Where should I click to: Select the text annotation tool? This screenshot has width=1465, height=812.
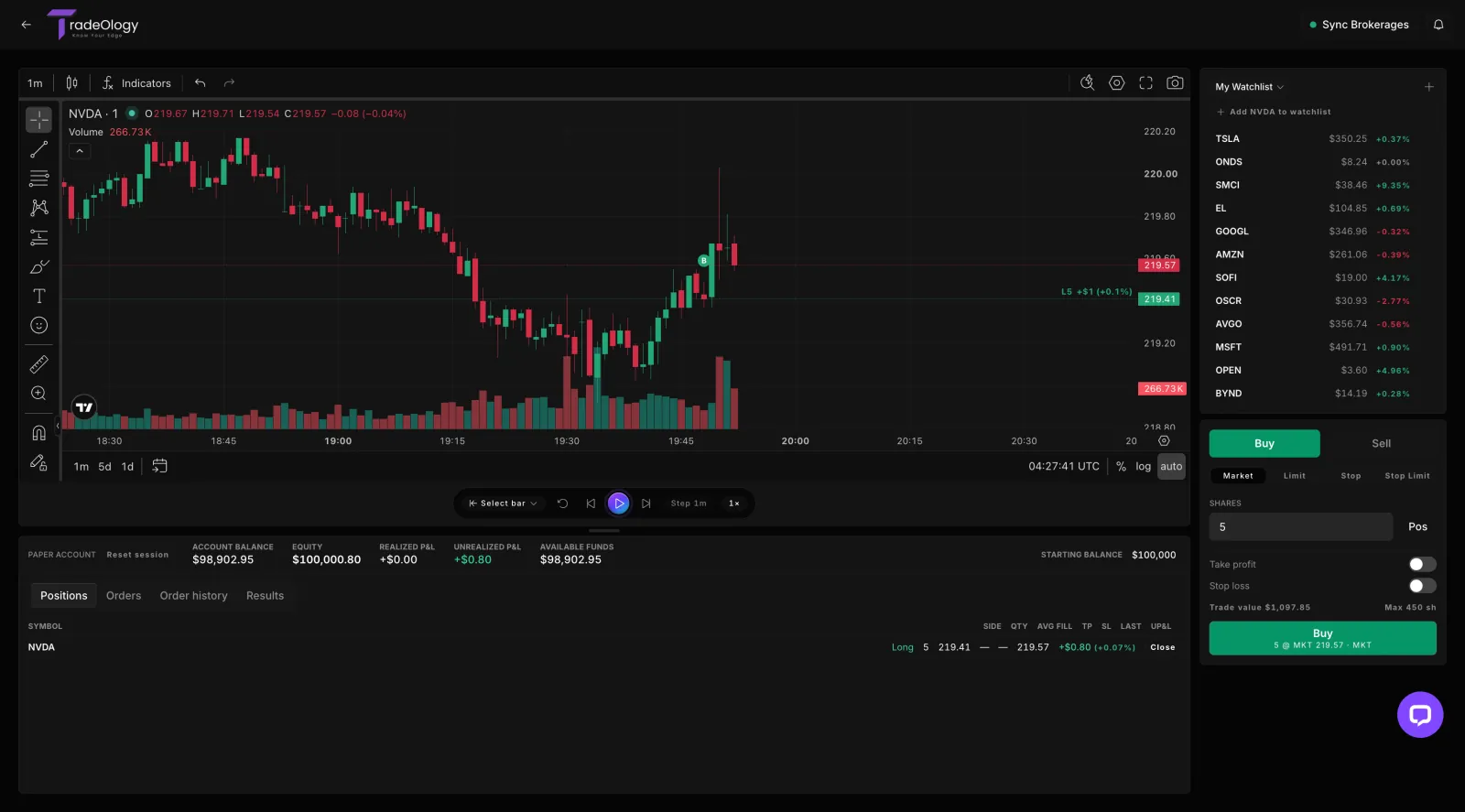[x=38, y=296]
